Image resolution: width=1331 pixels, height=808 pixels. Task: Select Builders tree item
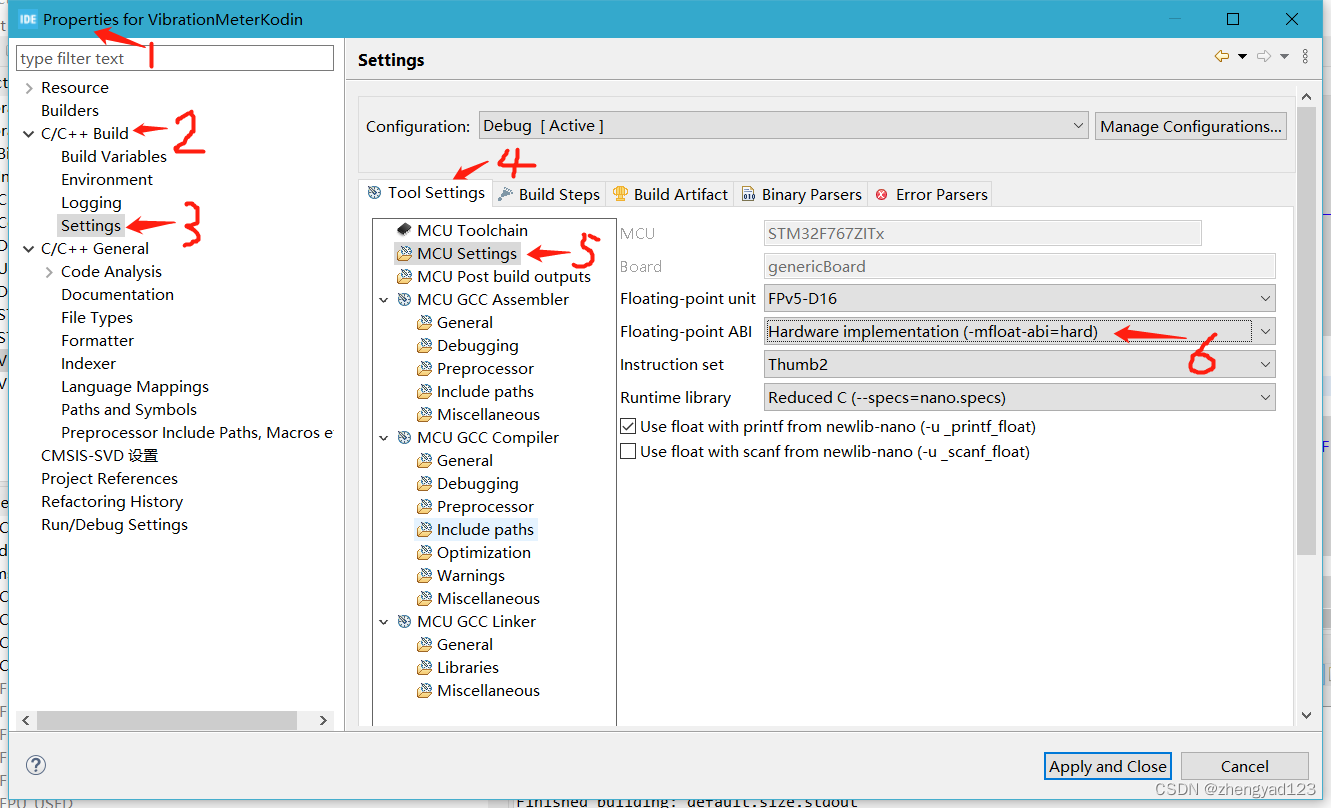(x=70, y=110)
